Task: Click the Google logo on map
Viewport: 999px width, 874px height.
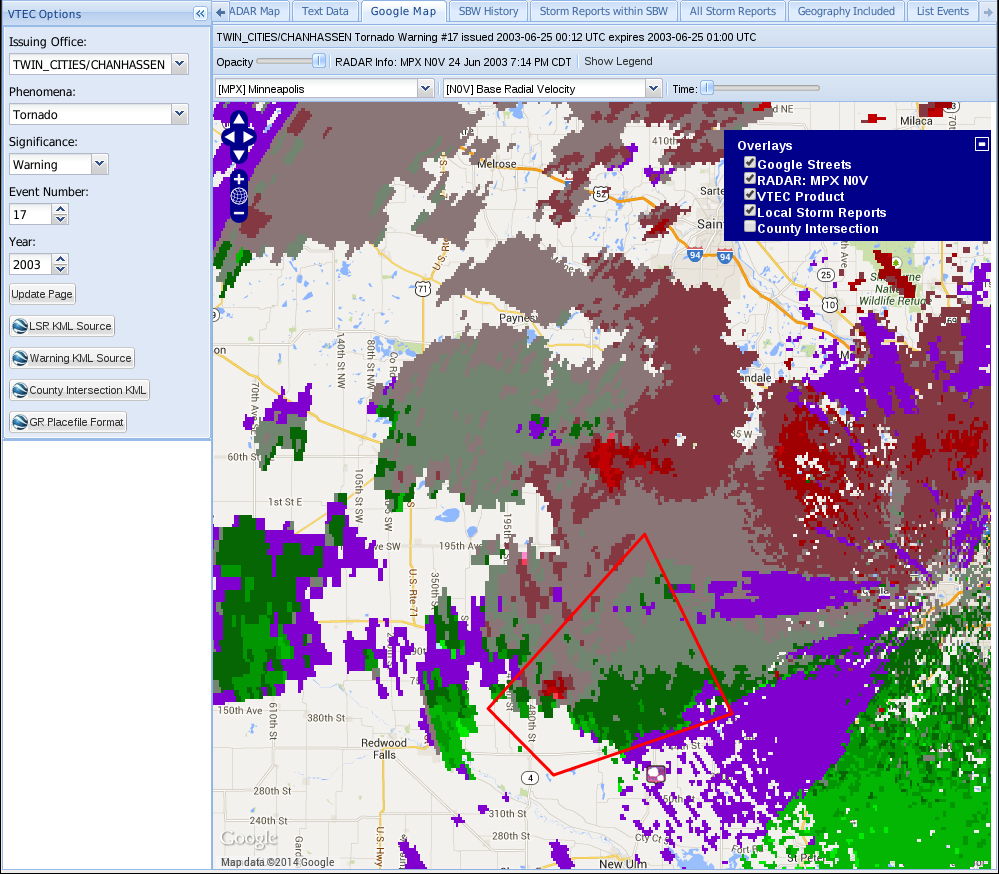Action: click(249, 839)
